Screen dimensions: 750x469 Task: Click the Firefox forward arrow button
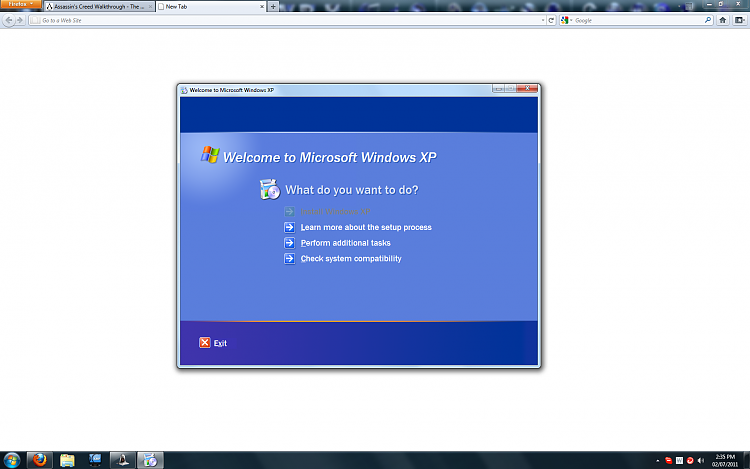(x=20, y=20)
